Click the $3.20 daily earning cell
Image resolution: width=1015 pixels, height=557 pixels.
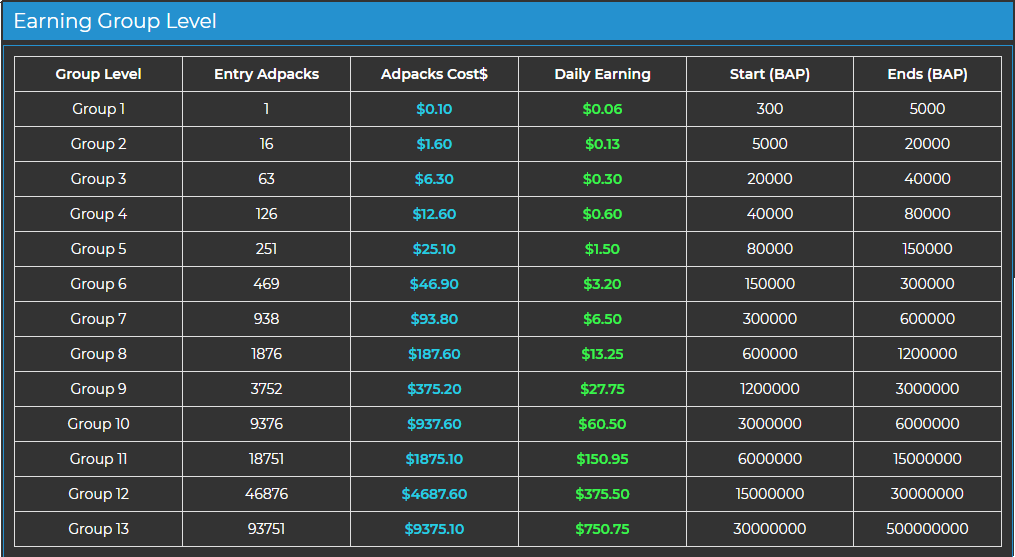click(602, 284)
